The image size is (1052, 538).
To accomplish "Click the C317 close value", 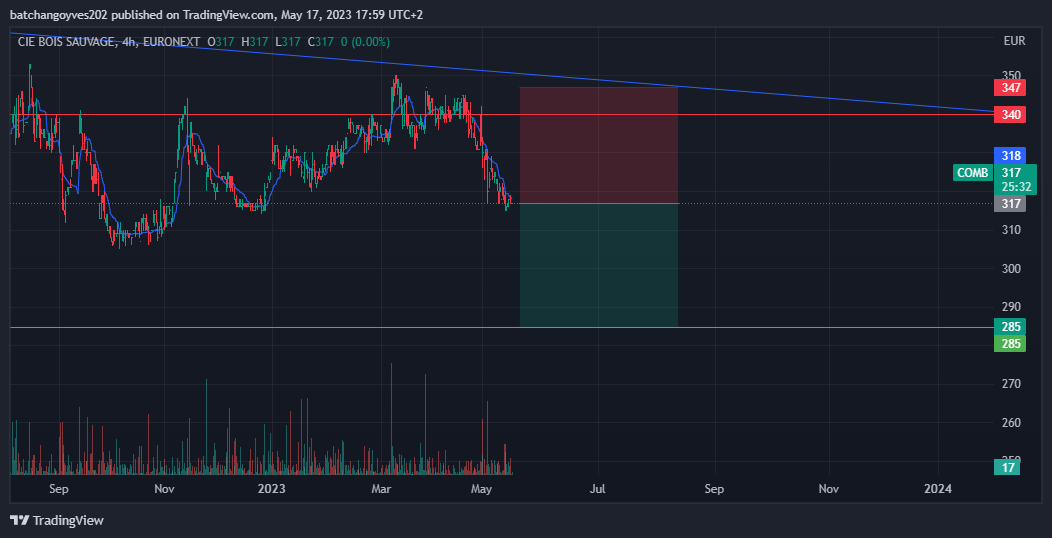I will click(321, 42).
